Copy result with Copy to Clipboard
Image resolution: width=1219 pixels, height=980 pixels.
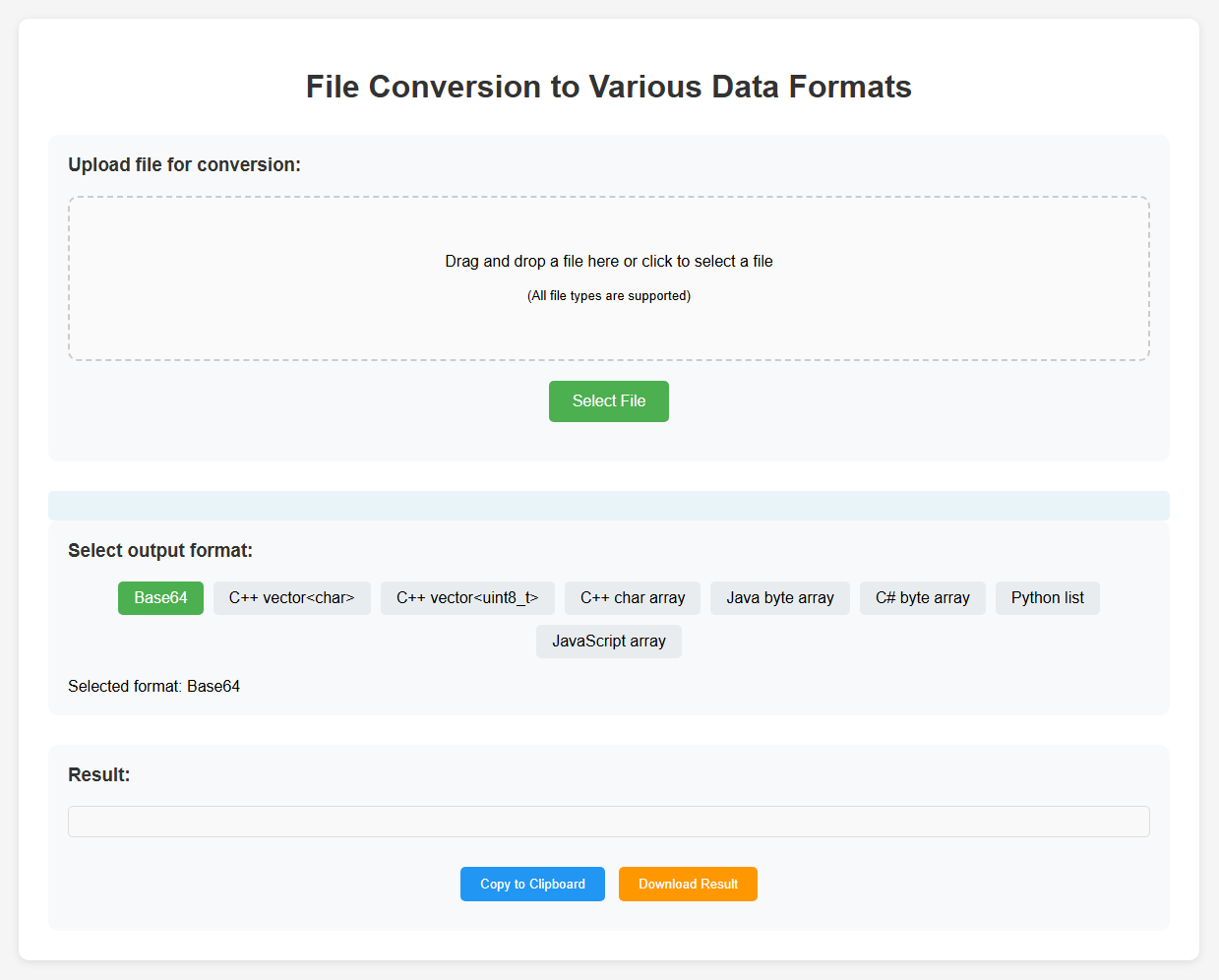[532, 884]
